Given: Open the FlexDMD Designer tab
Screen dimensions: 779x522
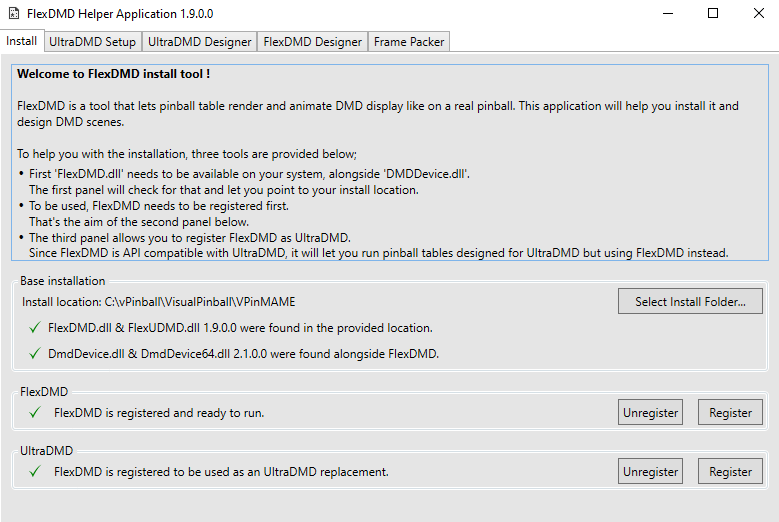Looking at the screenshot, I should coord(312,42).
